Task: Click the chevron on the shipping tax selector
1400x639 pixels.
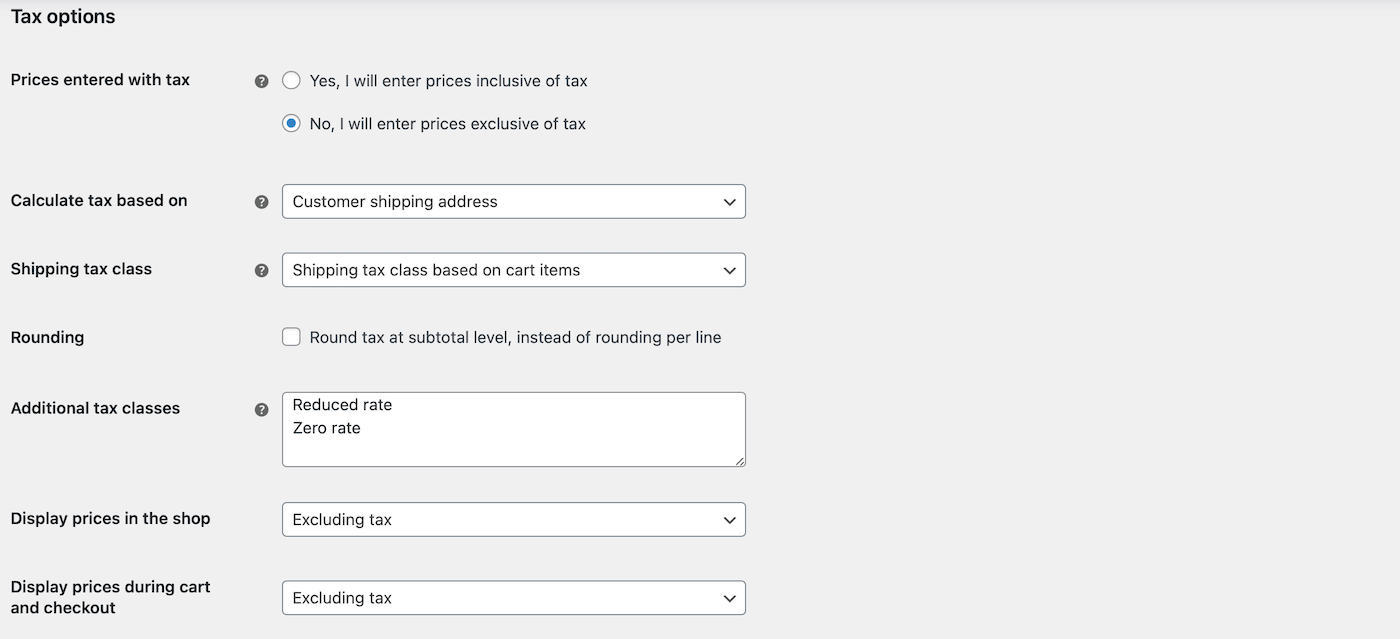Action: point(729,269)
